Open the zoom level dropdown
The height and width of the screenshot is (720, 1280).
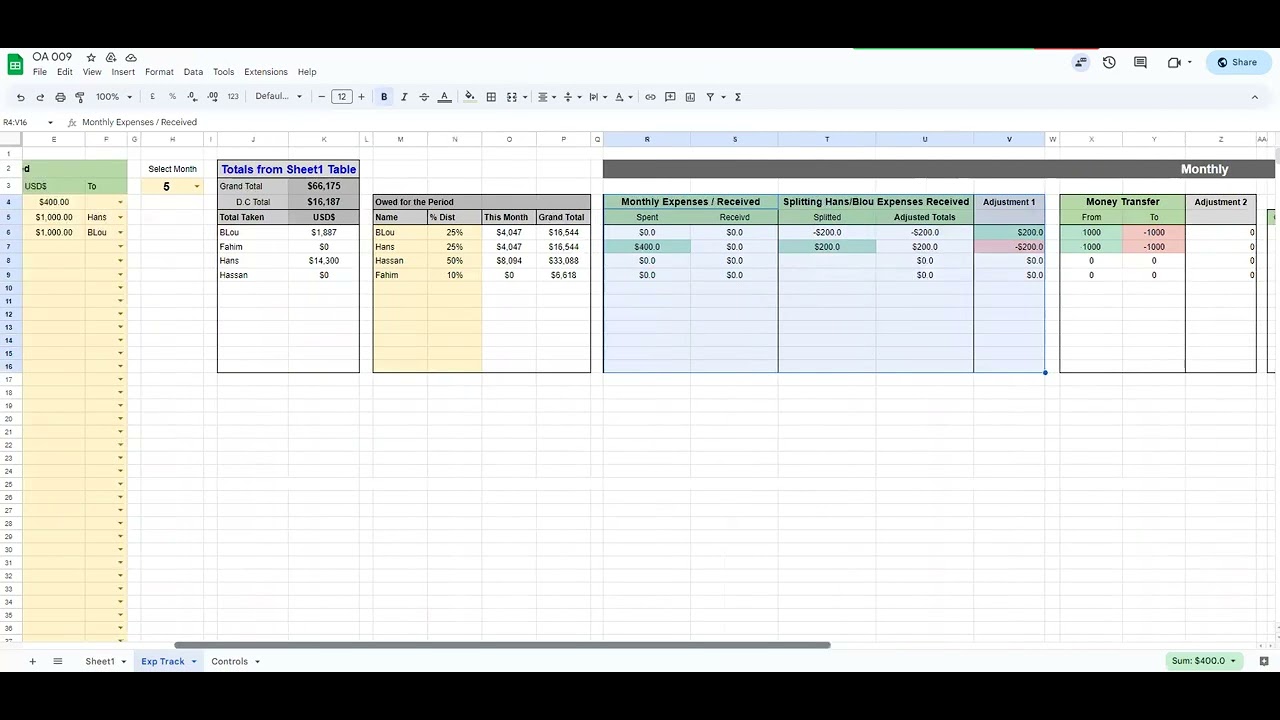click(x=114, y=97)
